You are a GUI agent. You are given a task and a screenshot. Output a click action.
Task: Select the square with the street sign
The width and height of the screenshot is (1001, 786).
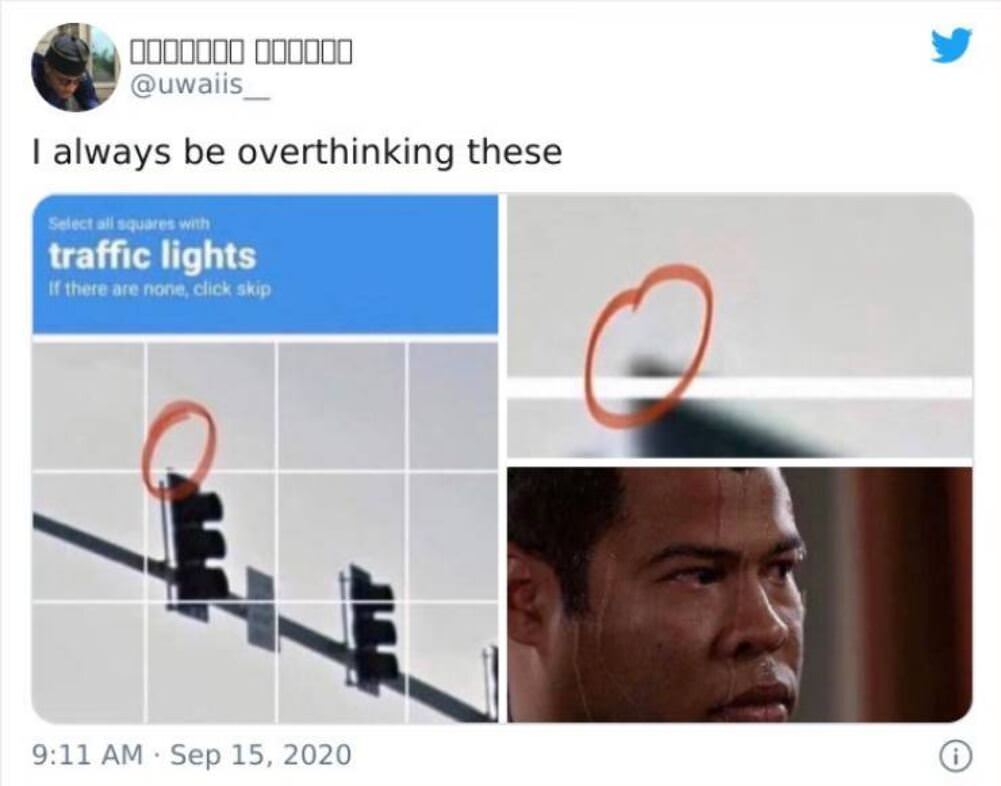211,663
